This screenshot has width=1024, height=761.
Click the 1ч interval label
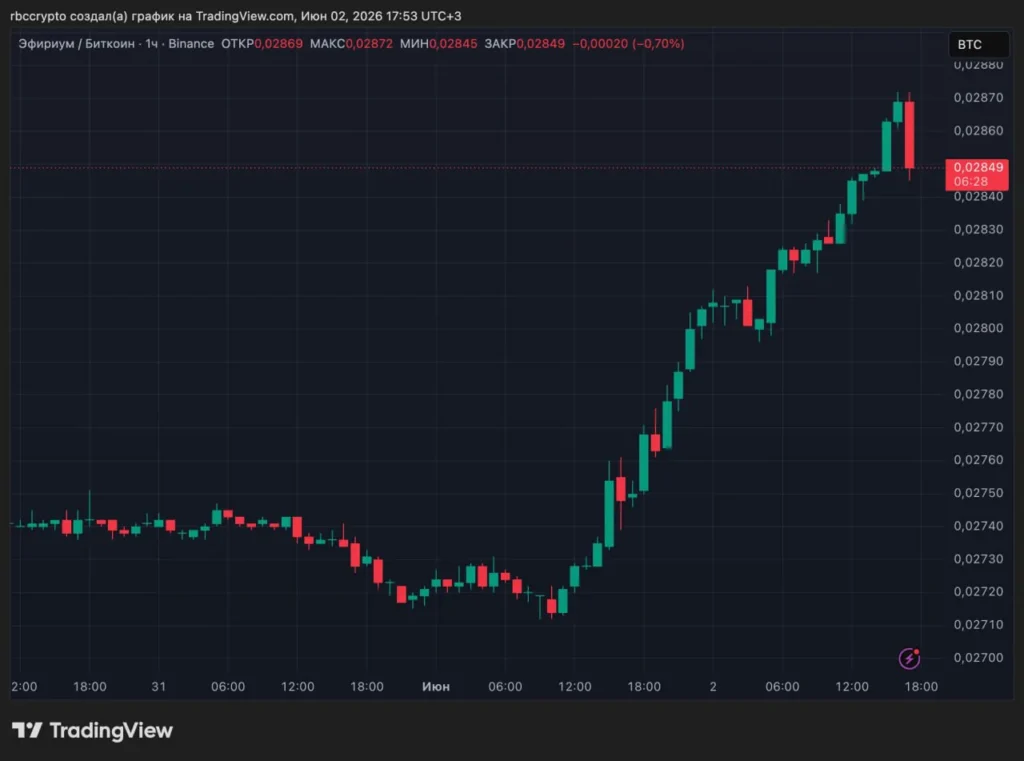tap(152, 44)
